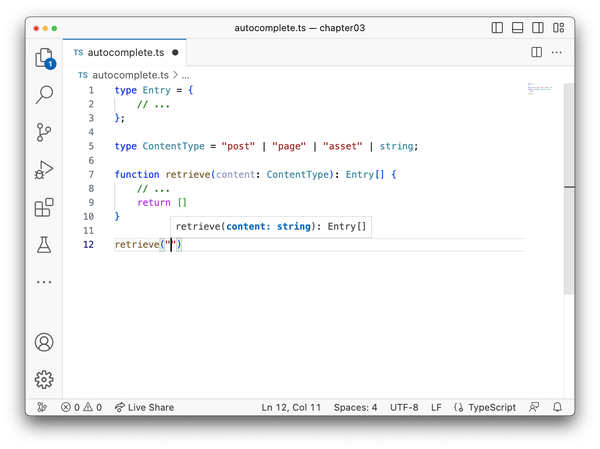The width and height of the screenshot is (600, 449).
Task: Open the Extensions view
Action: [44, 207]
